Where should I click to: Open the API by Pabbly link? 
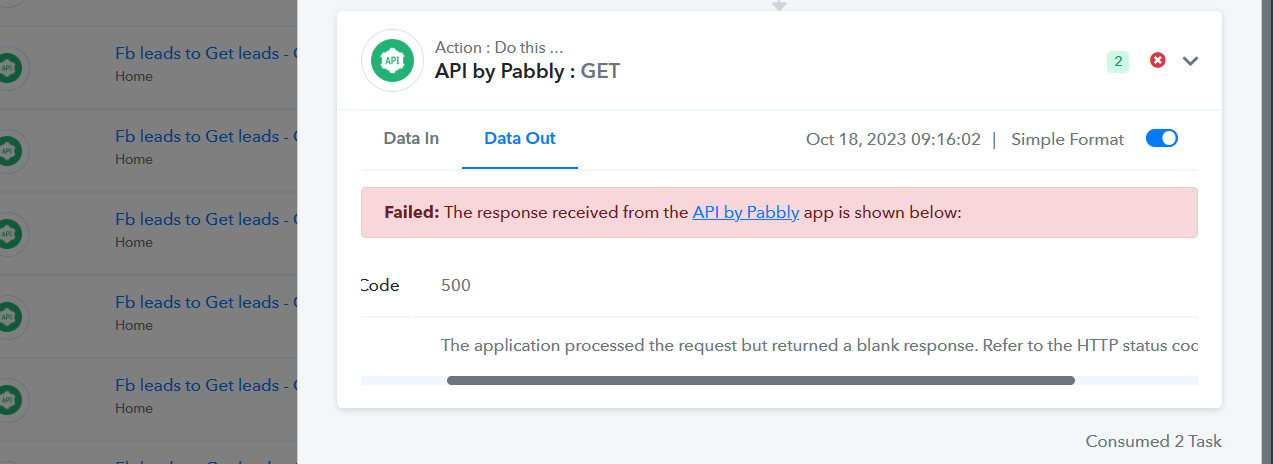(746, 212)
